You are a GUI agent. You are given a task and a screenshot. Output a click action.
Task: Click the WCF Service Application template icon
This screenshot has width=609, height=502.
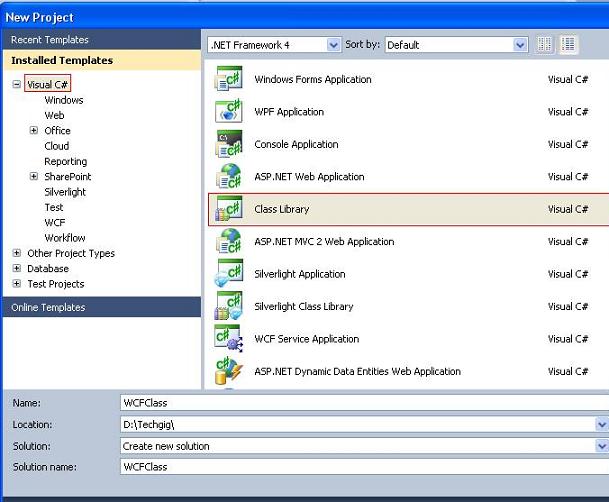tap(229, 338)
